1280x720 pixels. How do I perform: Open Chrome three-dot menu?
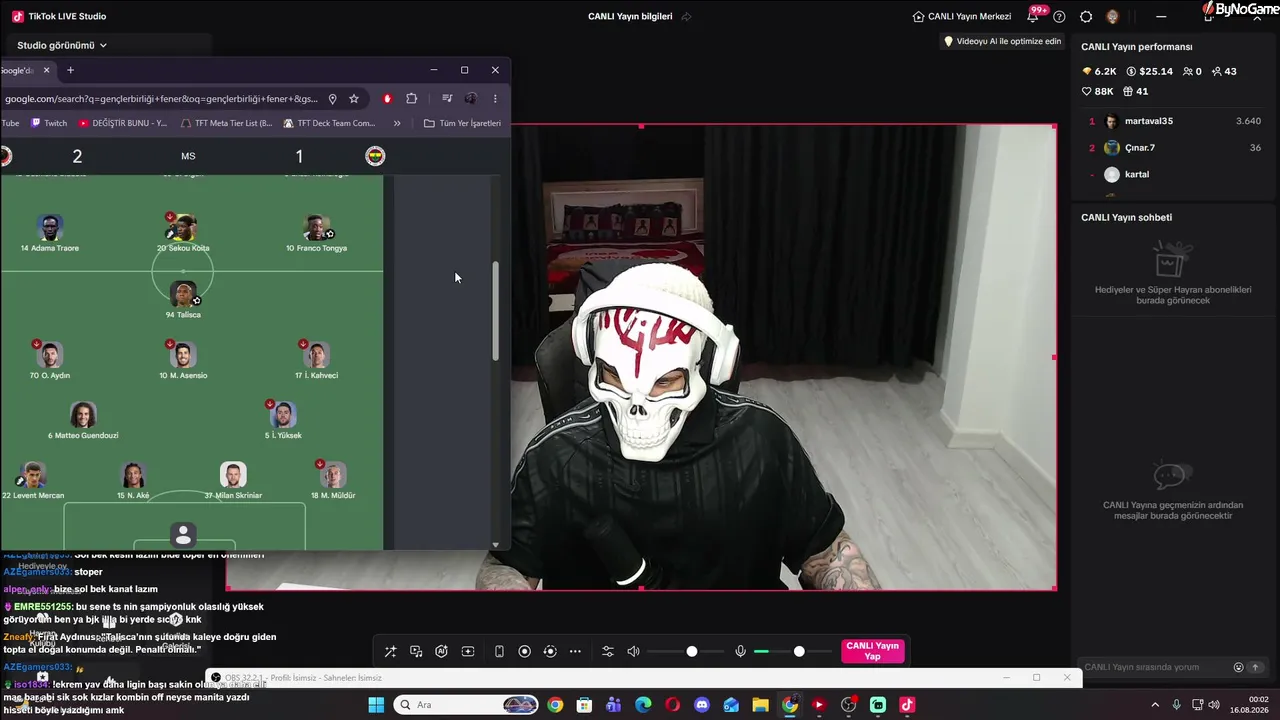(495, 99)
